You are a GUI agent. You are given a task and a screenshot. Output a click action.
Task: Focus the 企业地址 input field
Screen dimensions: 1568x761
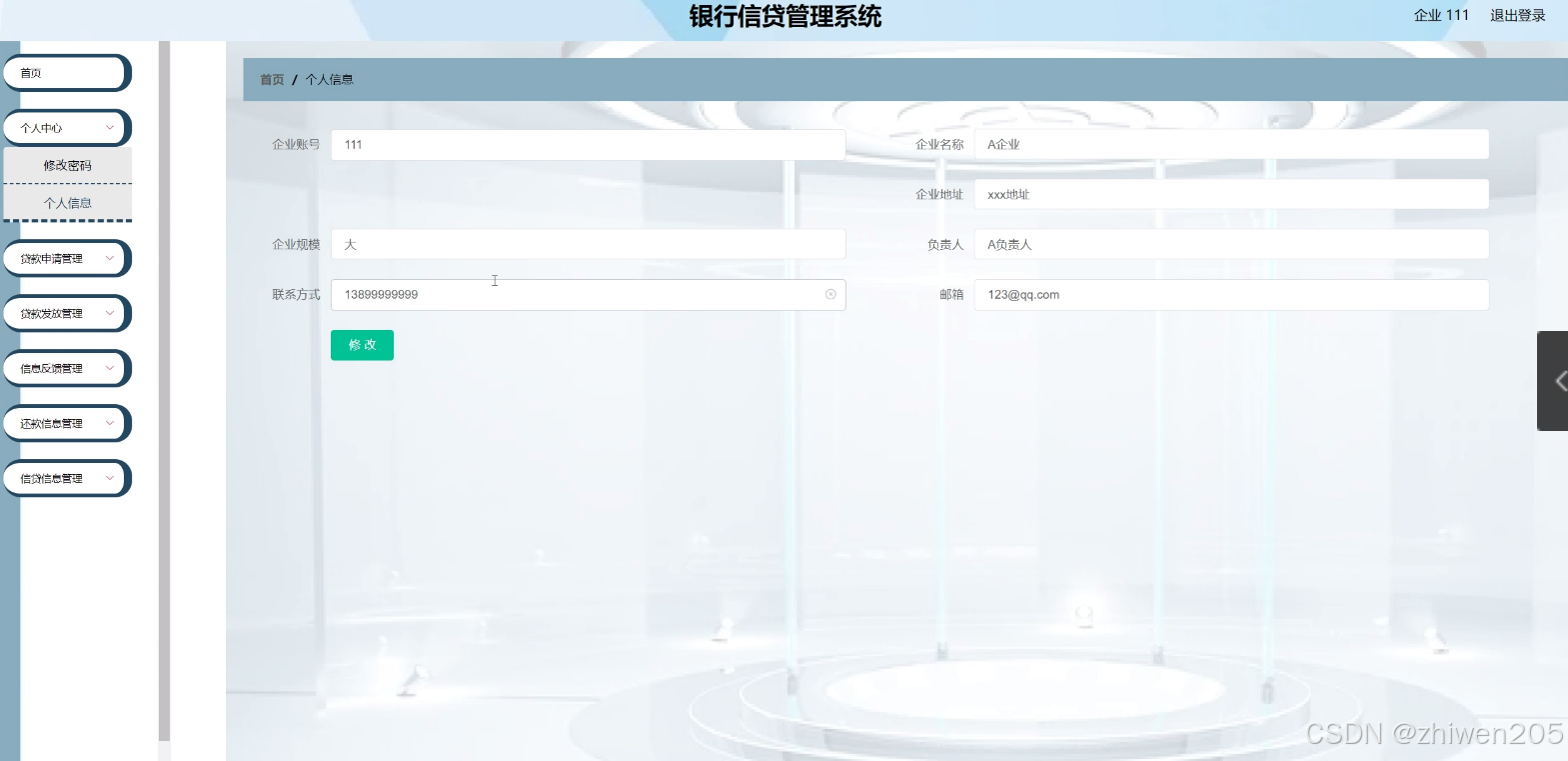pyautogui.click(x=1231, y=194)
